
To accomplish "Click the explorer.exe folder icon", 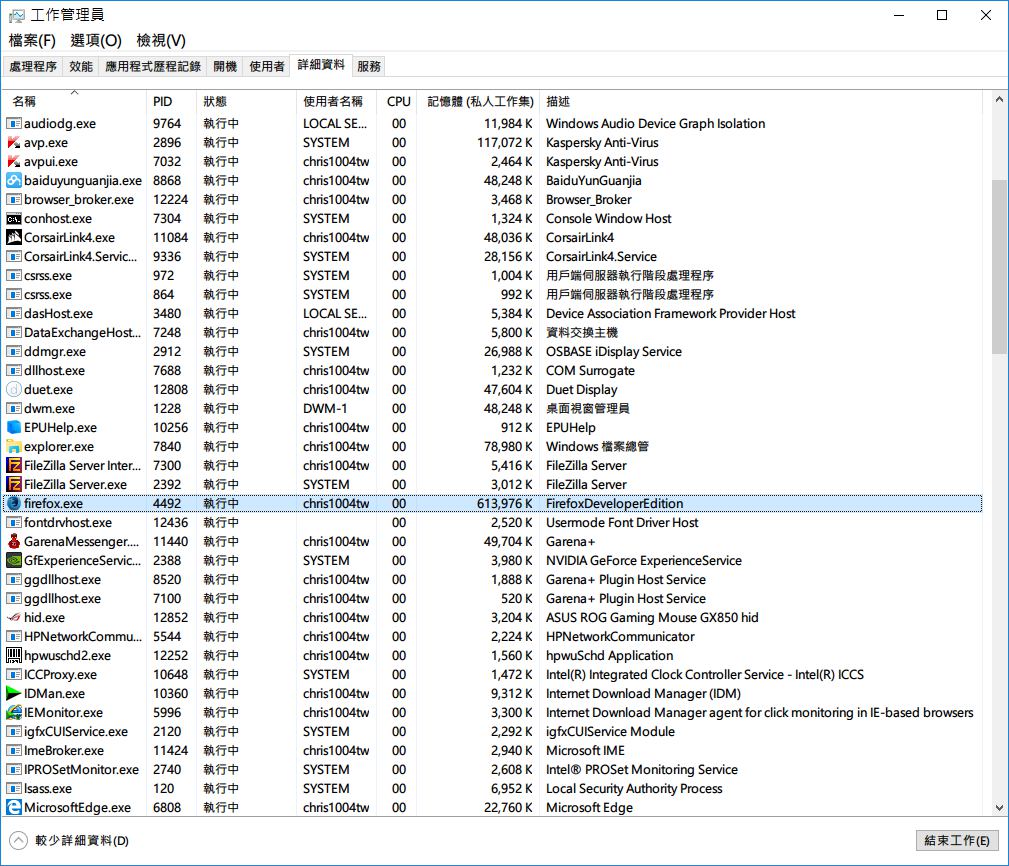I will (14, 447).
